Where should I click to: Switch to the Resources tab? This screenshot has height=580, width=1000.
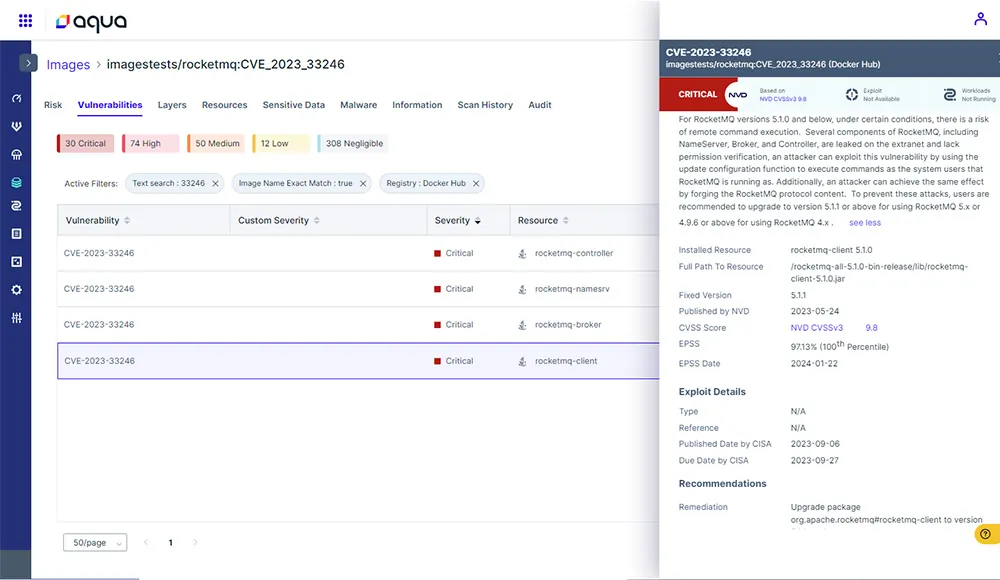224,105
